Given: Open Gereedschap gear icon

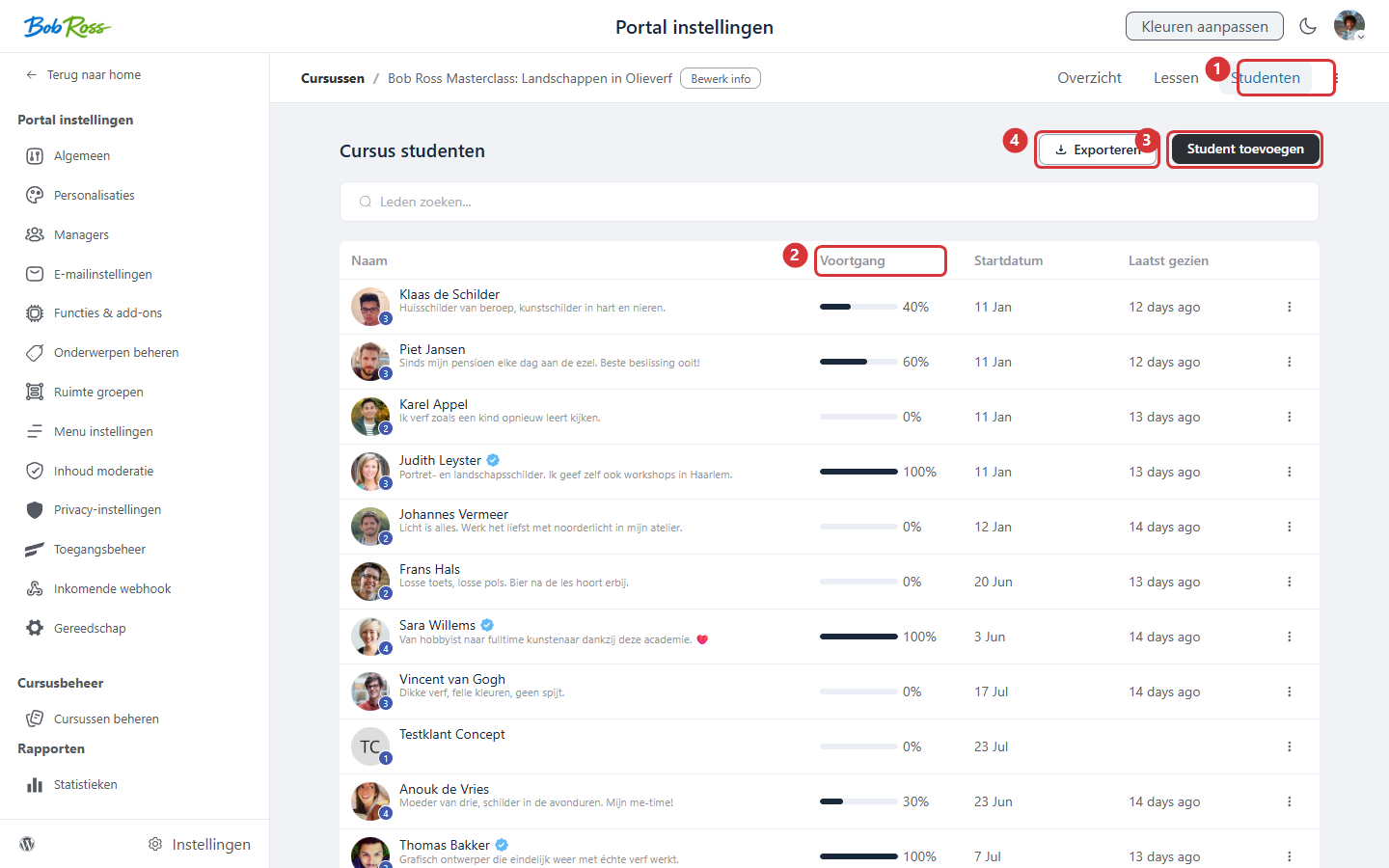Looking at the screenshot, I should 35,628.
